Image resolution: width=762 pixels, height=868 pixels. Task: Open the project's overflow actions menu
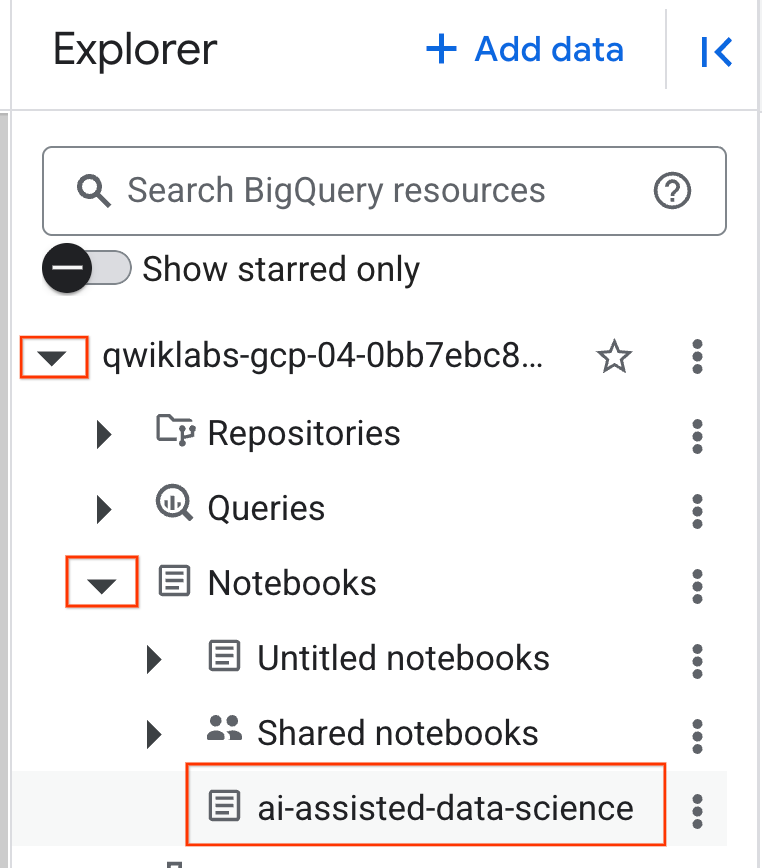point(697,357)
